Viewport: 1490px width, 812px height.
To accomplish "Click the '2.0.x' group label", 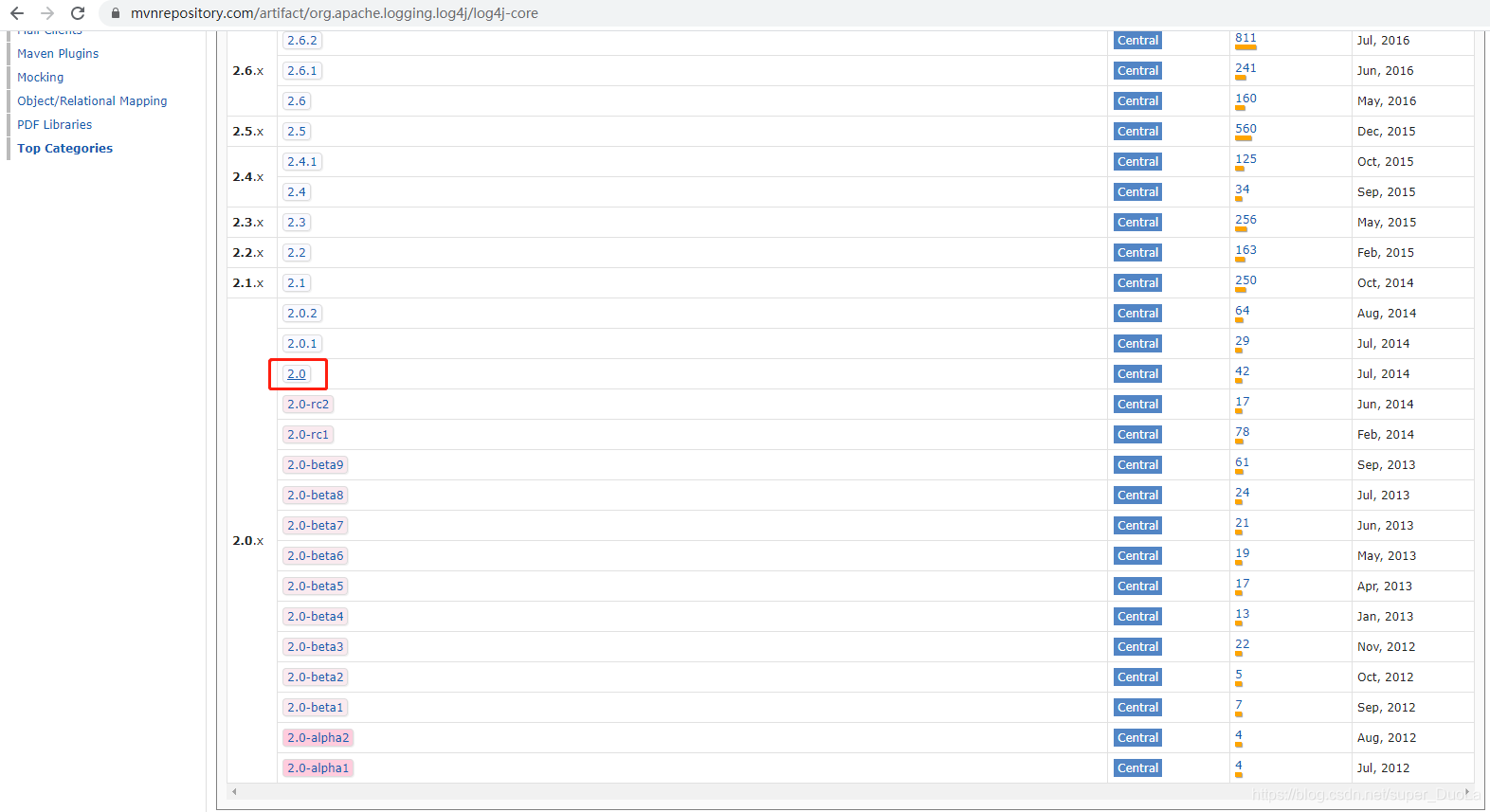I will (248, 541).
